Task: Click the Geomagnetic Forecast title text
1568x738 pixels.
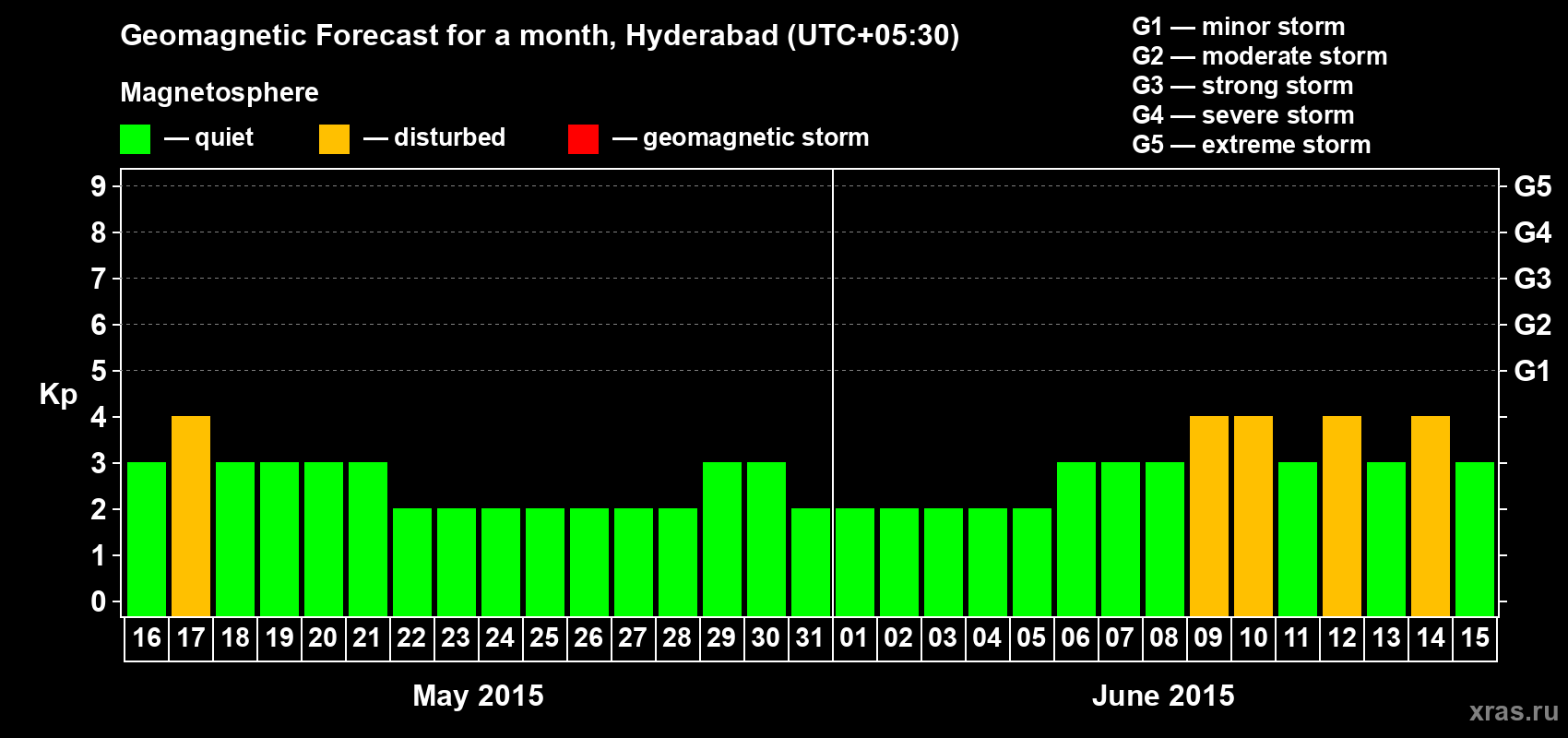Action: coord(540,36)
